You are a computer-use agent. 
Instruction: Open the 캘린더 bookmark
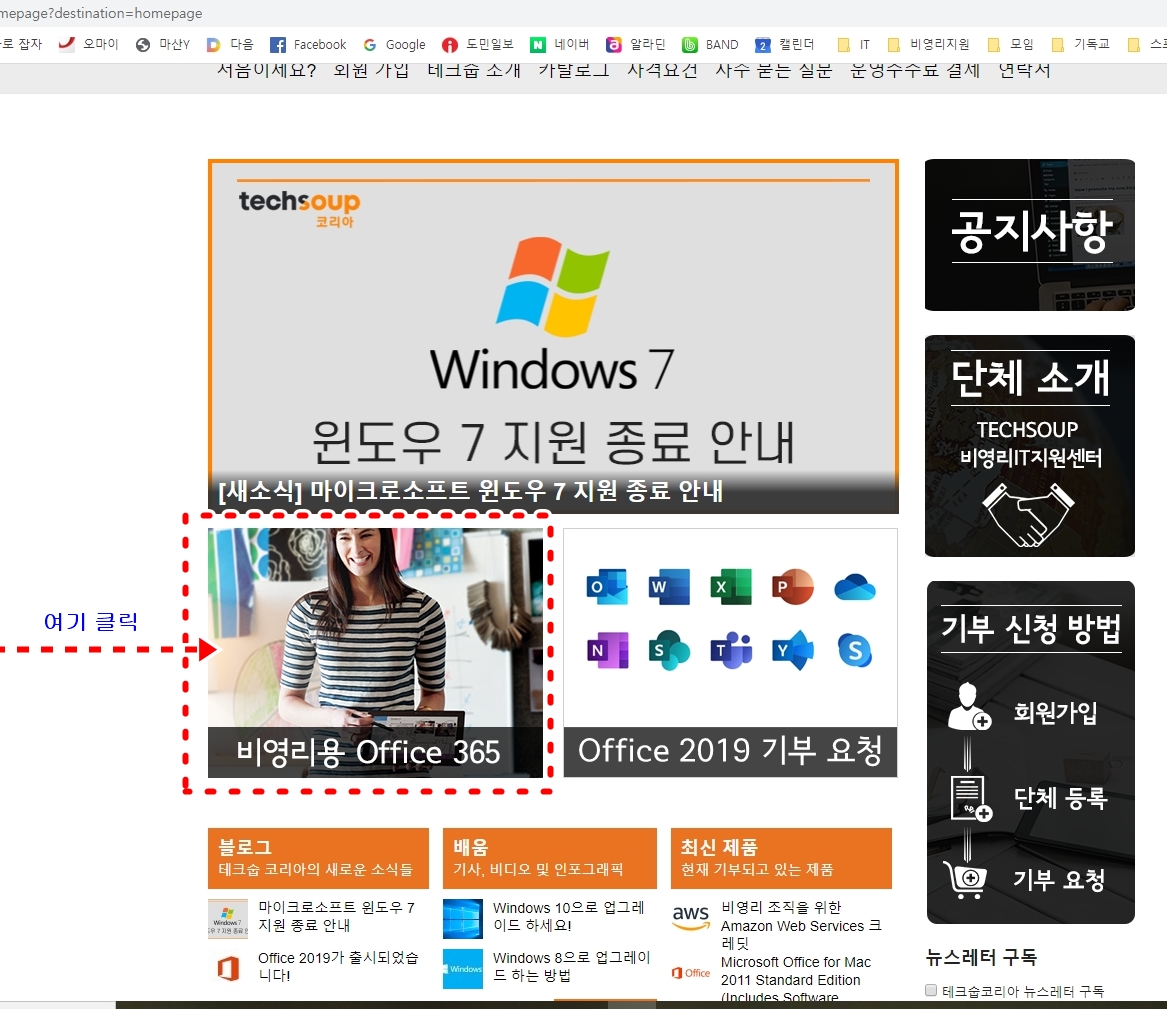point(784,45)
